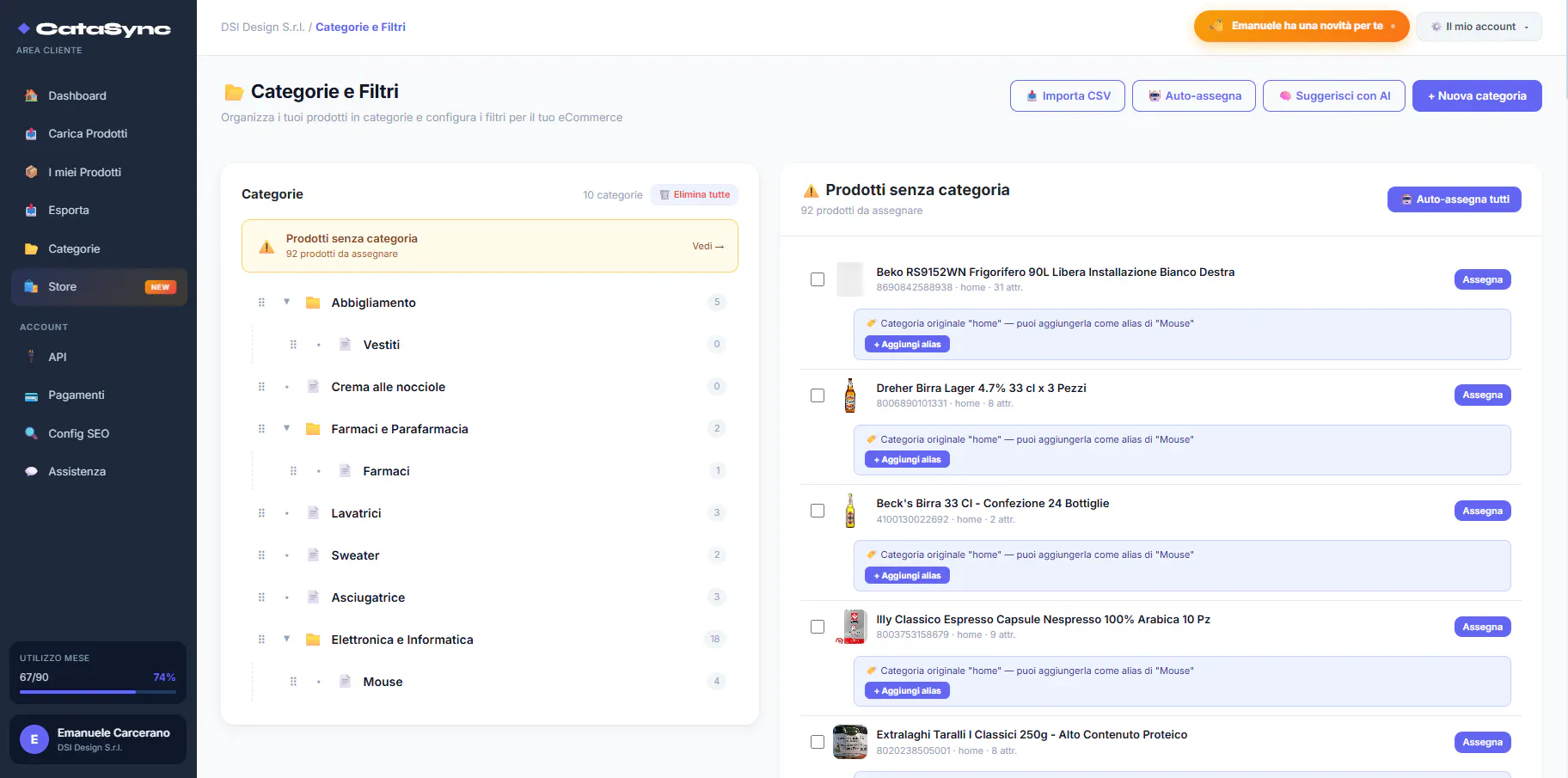Open the Extralaghi Taralli product thumbnail
Image resolution: width=1568 pixels, height=778 pixels.
(850, 742)
